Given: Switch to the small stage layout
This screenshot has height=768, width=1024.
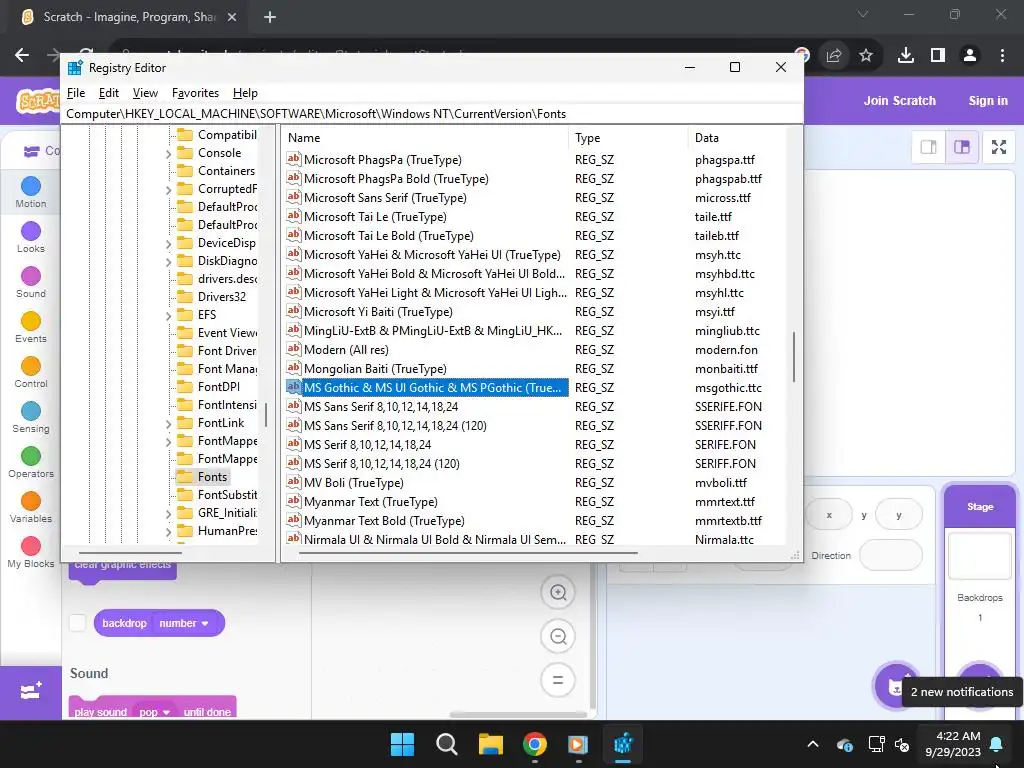Looking at the screenshot, I should [929, 147].
